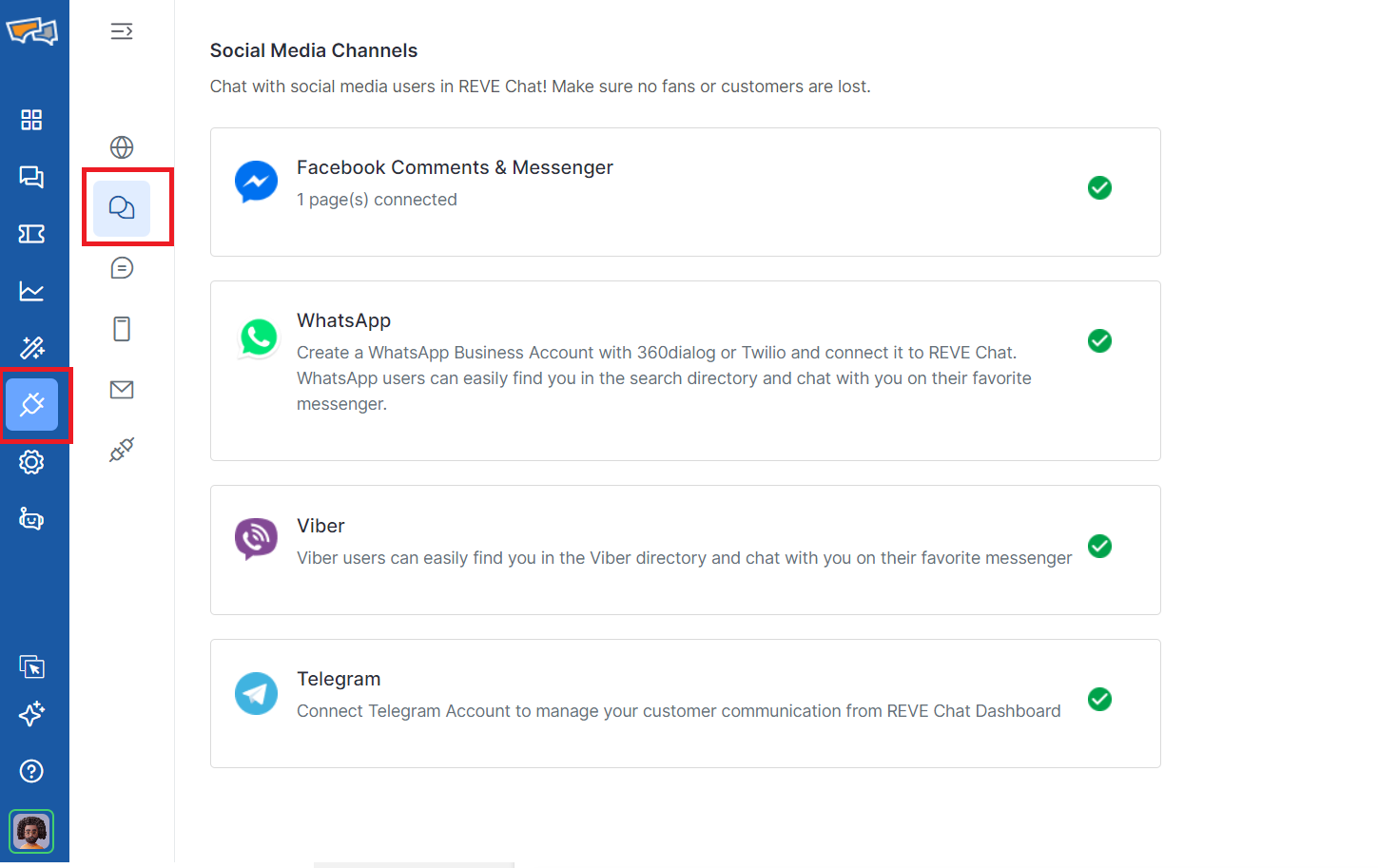Screen dimensions: 1378x868
Task: Open the Viber channel title
Action: coord(320,526)
